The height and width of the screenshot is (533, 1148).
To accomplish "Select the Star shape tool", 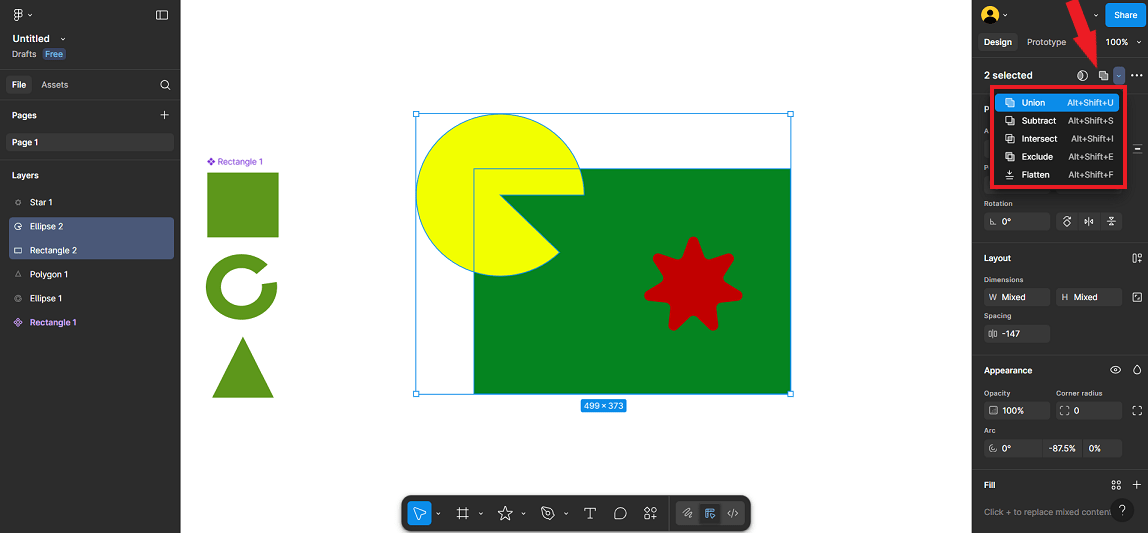I will tap(505, 513).
